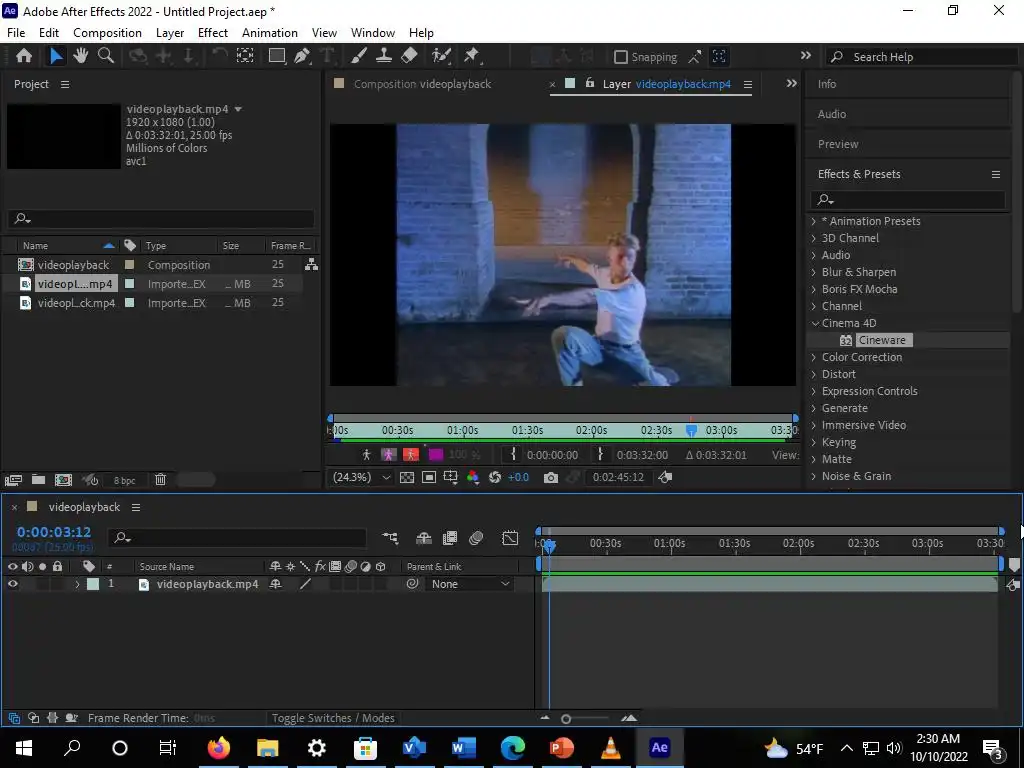Toggle the Region of Interest icon
This screenshot has height=768, width=1024.
tap(429, 477)
